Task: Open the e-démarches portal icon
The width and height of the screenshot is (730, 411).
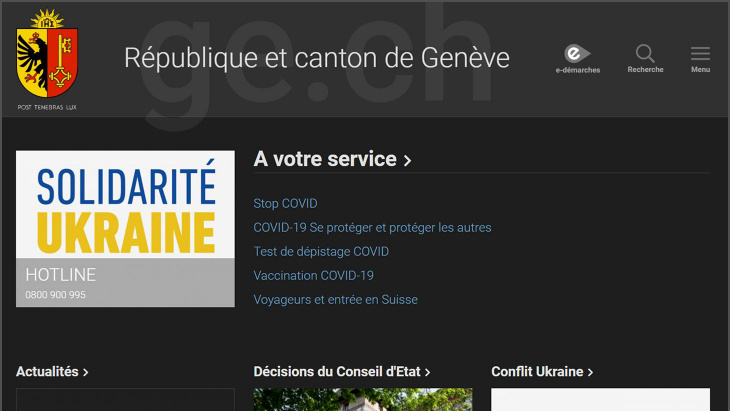Action: click(x=577, y=55)
